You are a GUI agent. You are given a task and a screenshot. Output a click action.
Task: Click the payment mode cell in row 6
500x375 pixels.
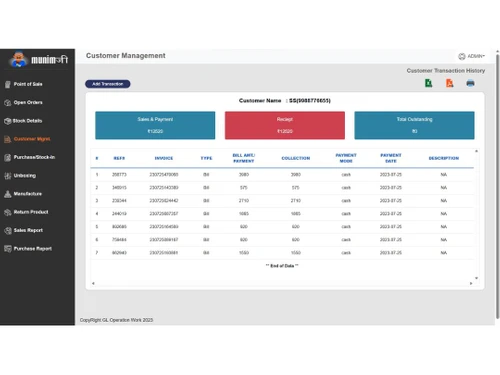pos(346,240)
